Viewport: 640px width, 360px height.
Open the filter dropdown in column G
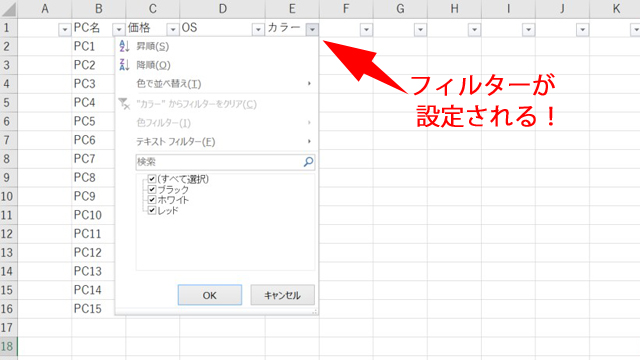[x=420, y=29]
